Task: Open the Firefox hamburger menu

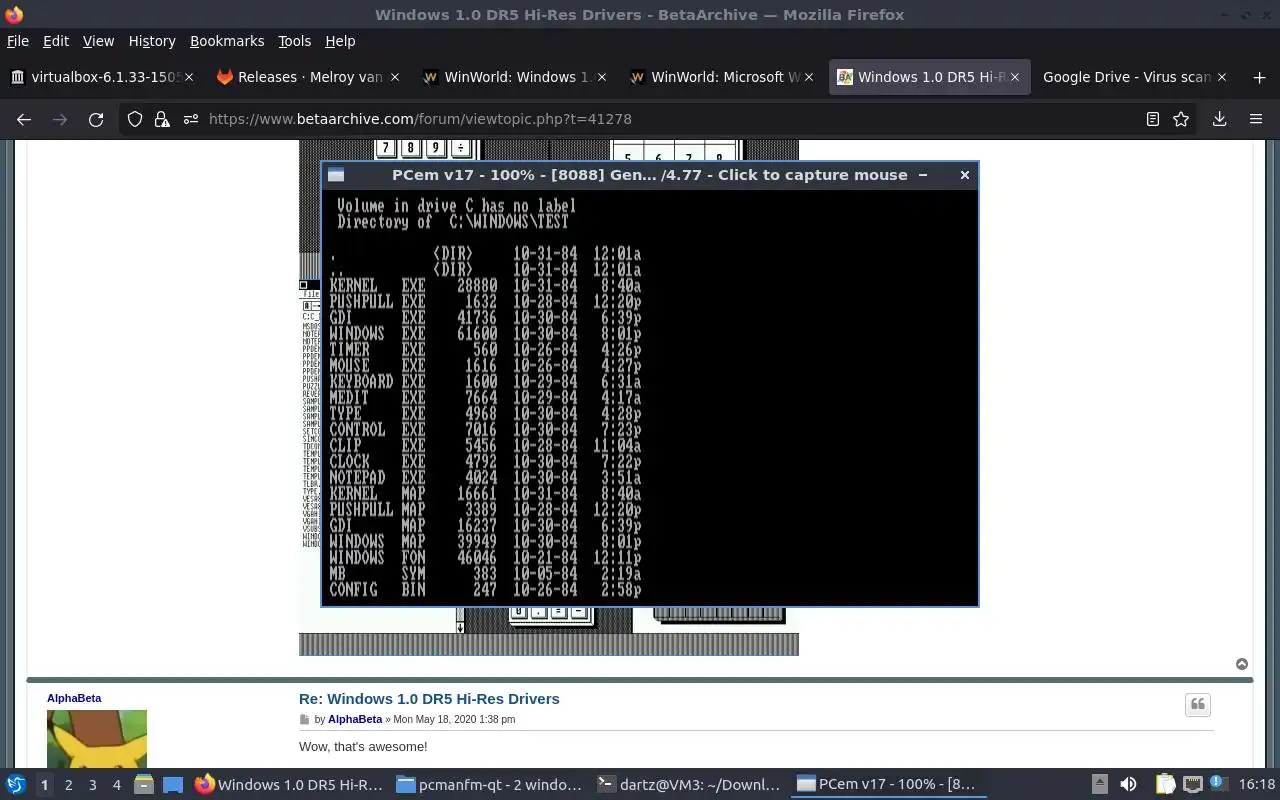Action: (1256, 119)
